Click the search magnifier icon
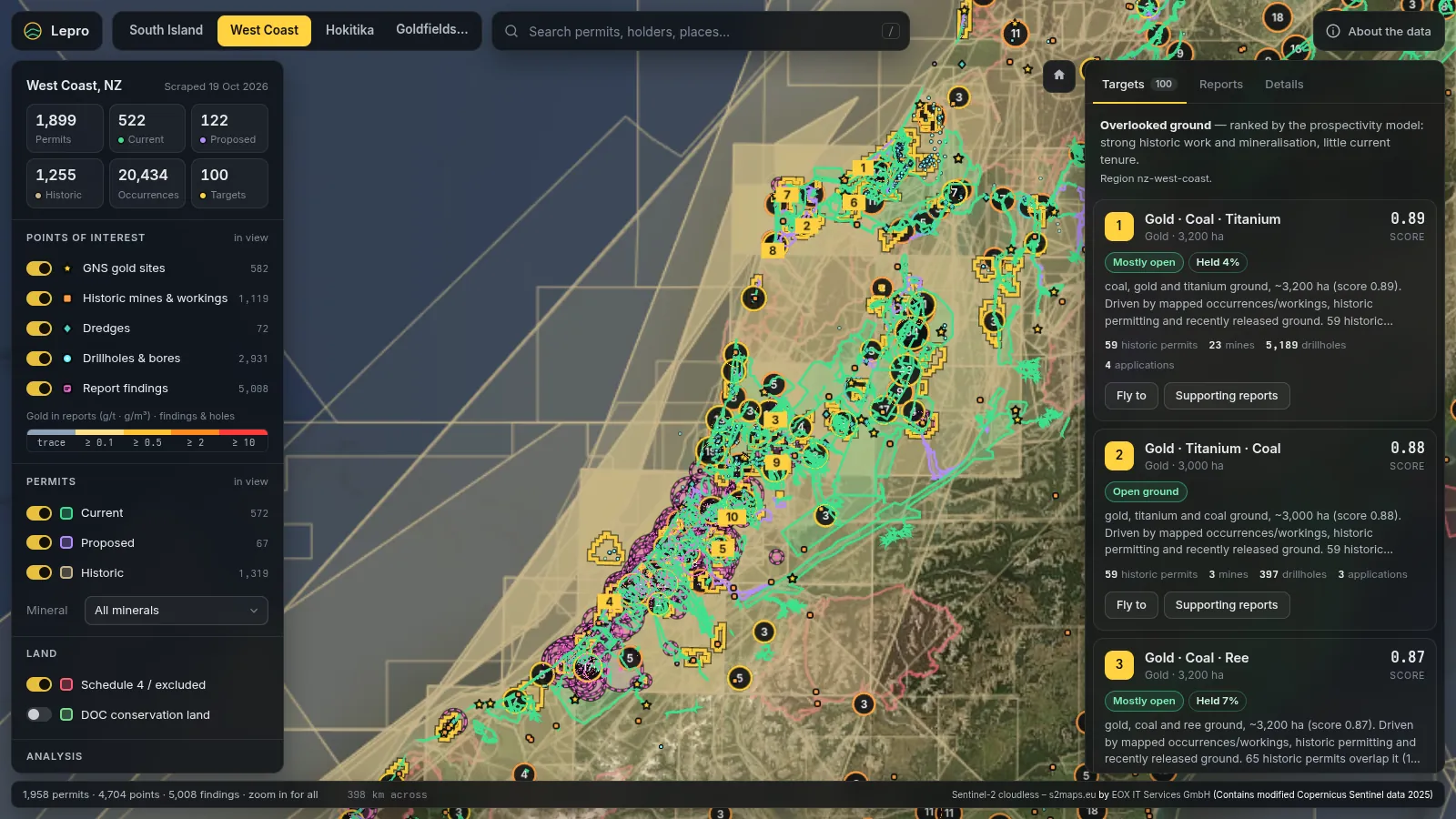Image resolution: width=1456 pixels, height=819 pixels. point(511,31)
